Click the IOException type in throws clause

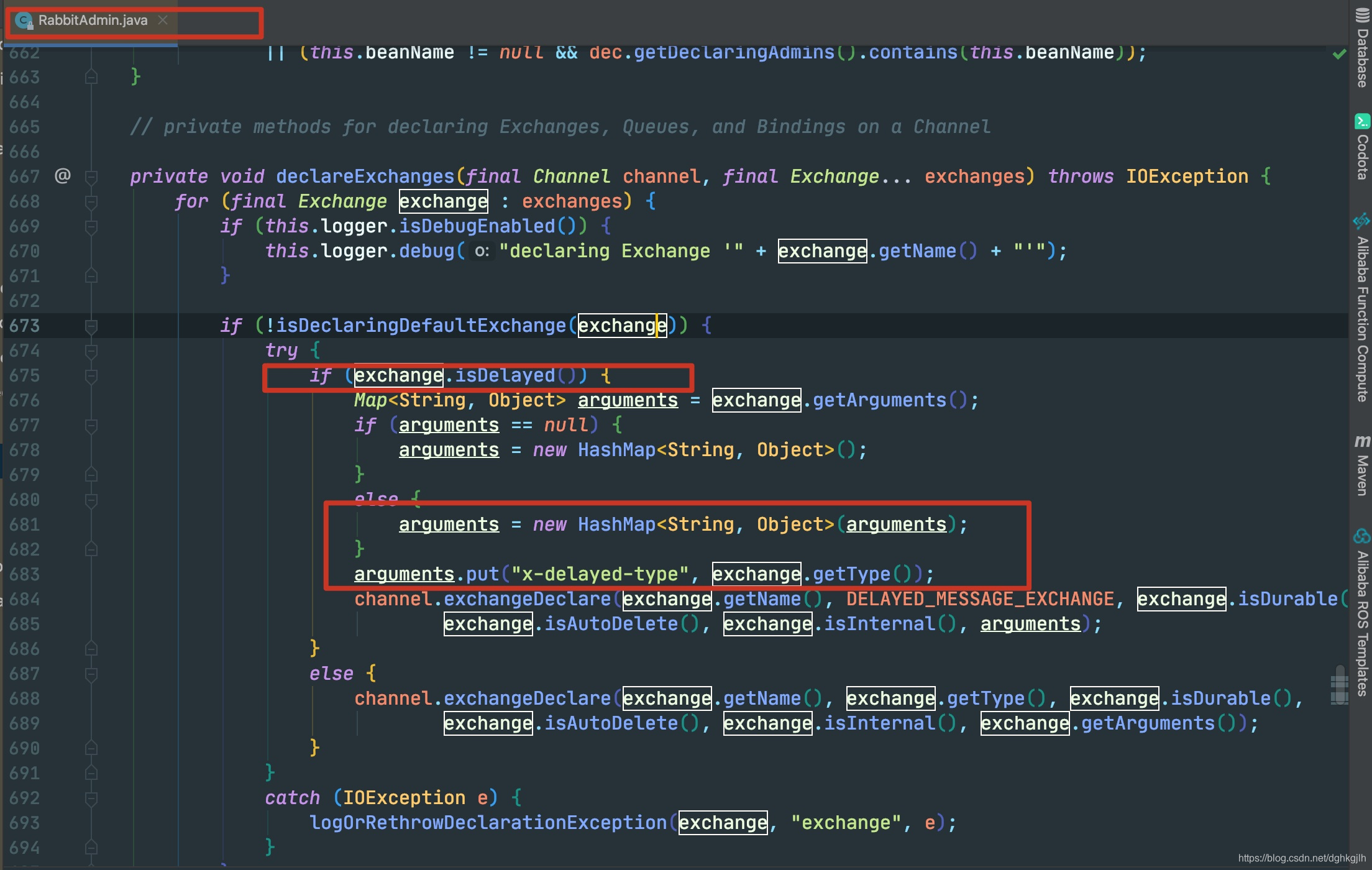(x=1187, y=176)
